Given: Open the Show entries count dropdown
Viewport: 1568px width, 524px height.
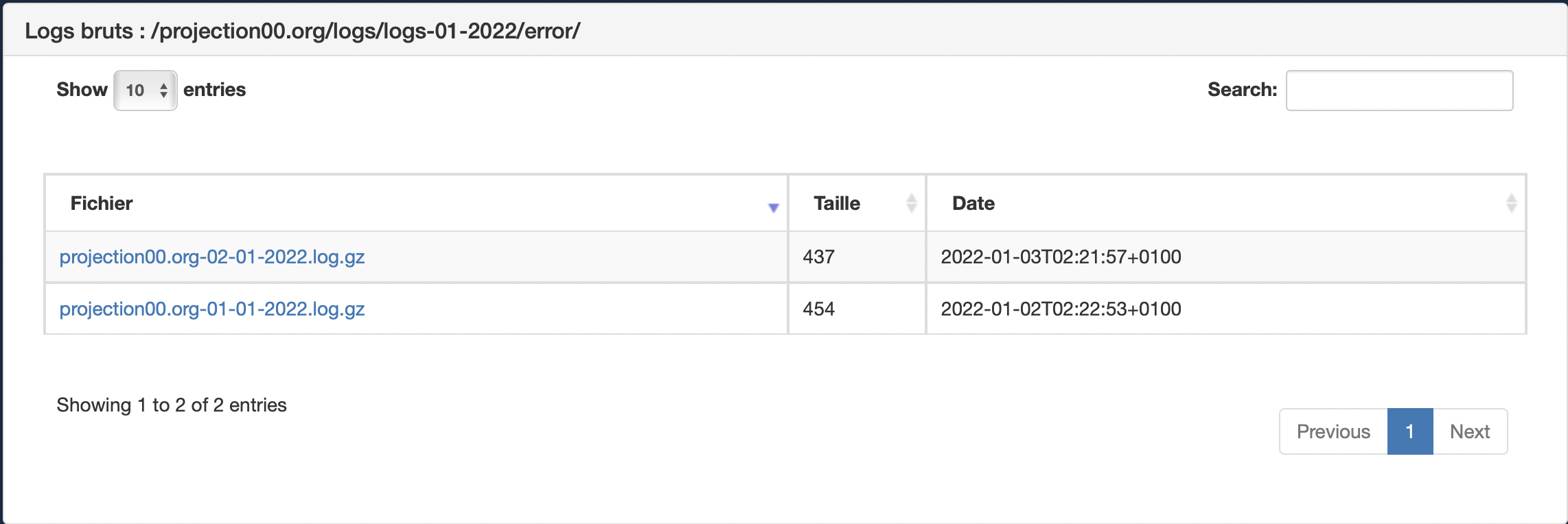Looking at the screenshot, I should pos(146,91).
